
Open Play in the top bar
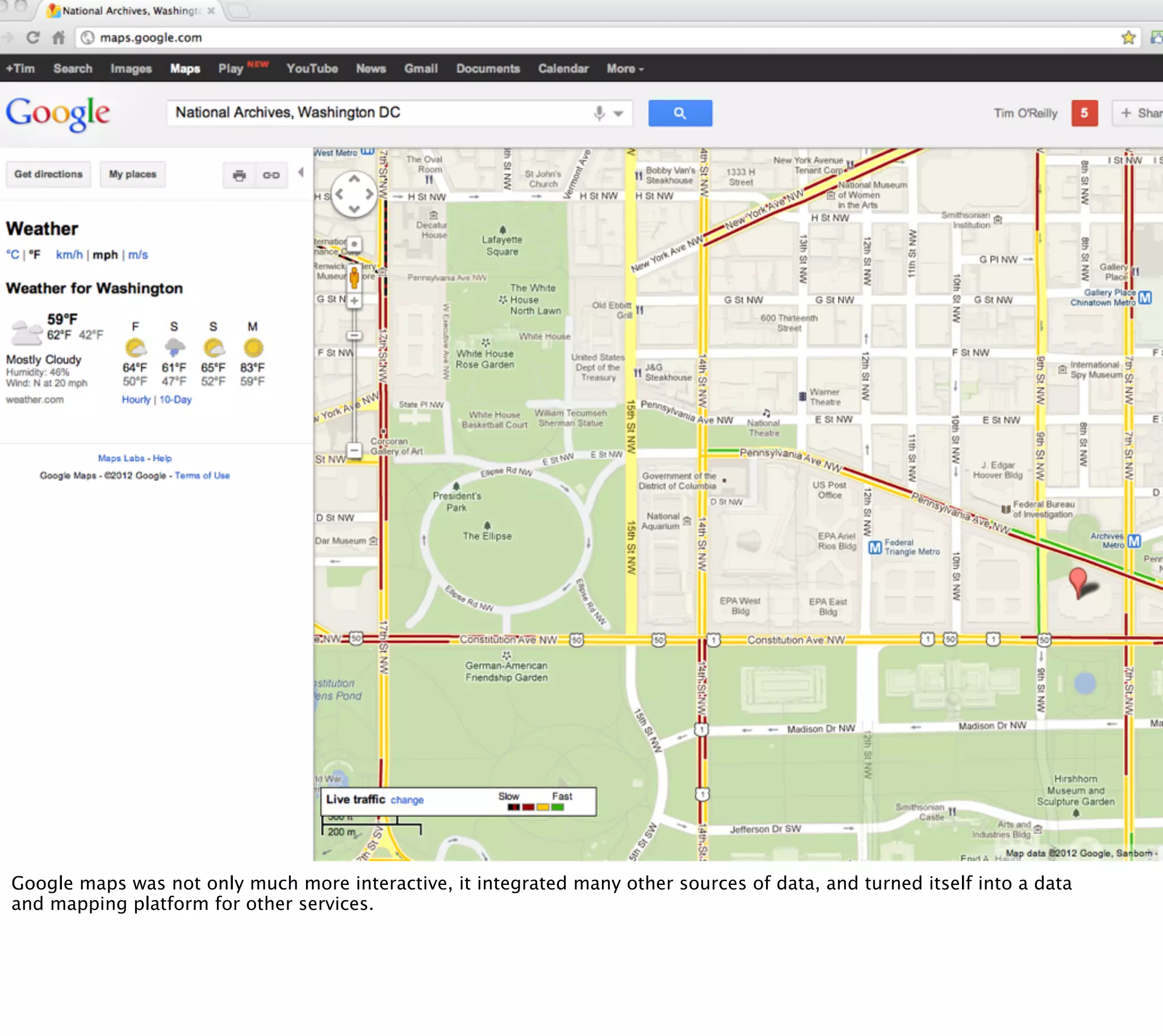pos(231,69)
